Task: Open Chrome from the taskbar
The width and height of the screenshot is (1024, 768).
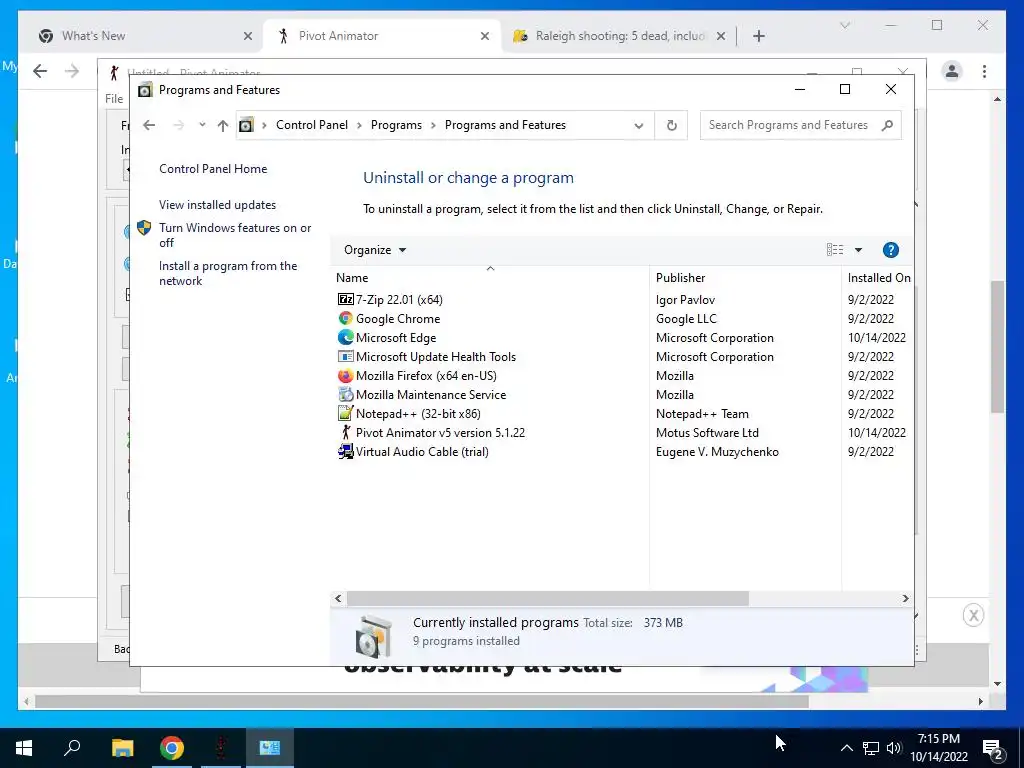Action: click(172, 748)
